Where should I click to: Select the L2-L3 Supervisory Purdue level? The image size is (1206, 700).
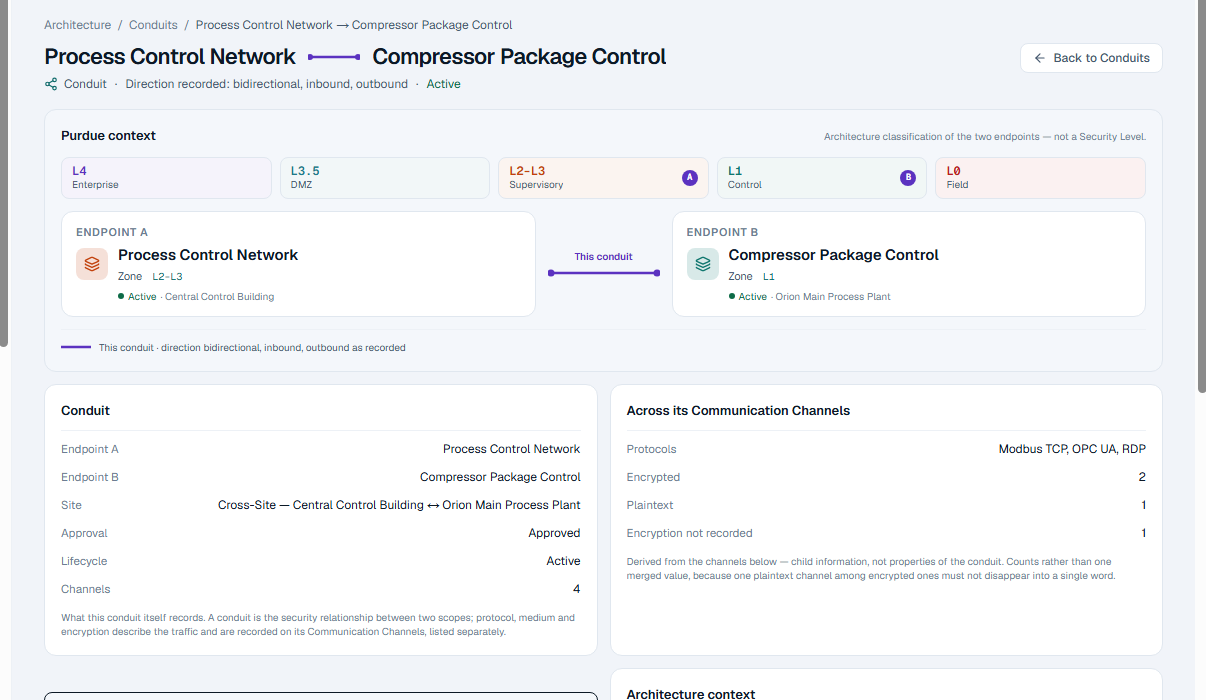(603, 178)
